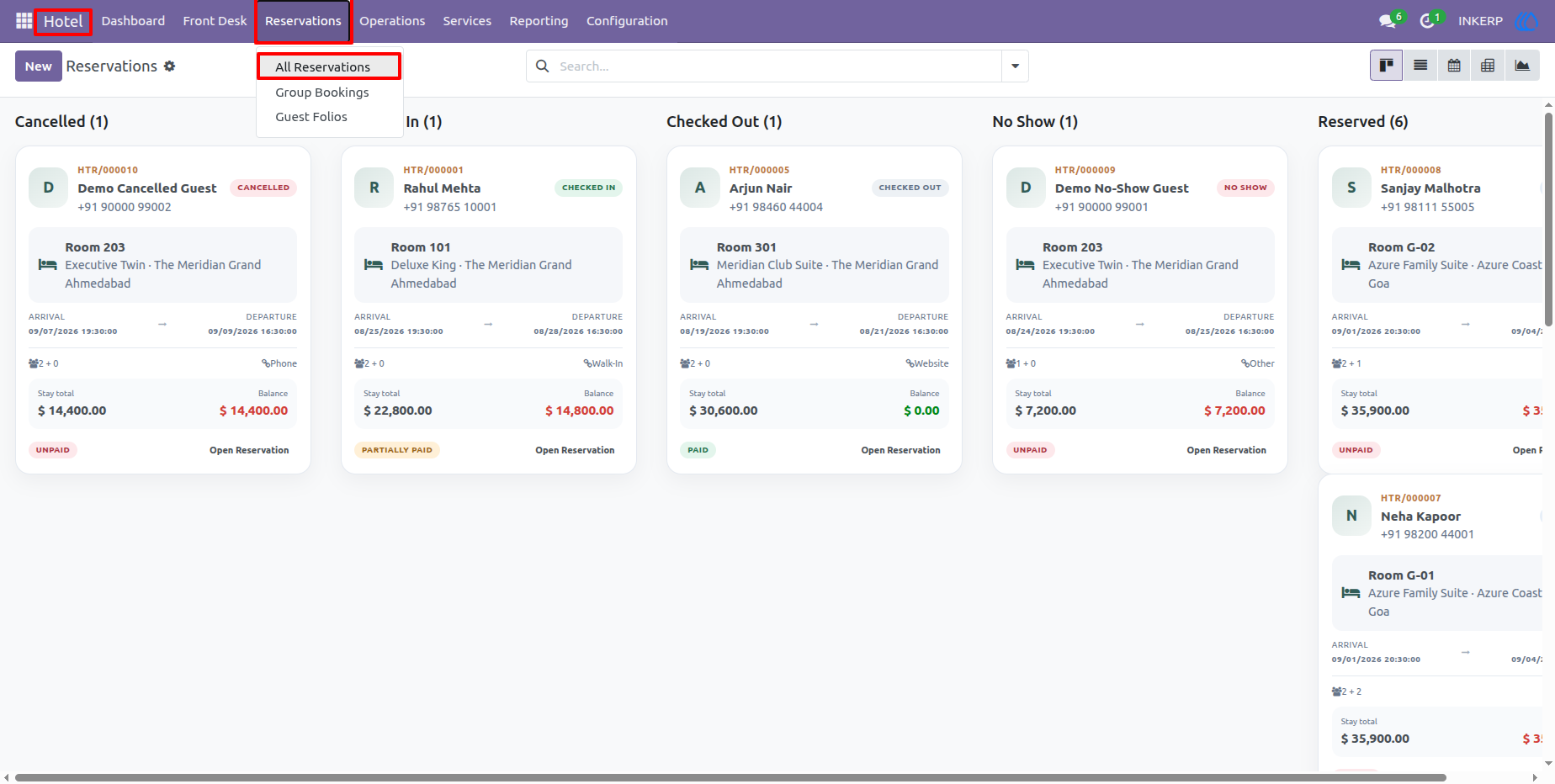Open the Reporting menu
The height and width of the screenshot is (784, 1555).
pyautogui.click(x=539, y=21)
